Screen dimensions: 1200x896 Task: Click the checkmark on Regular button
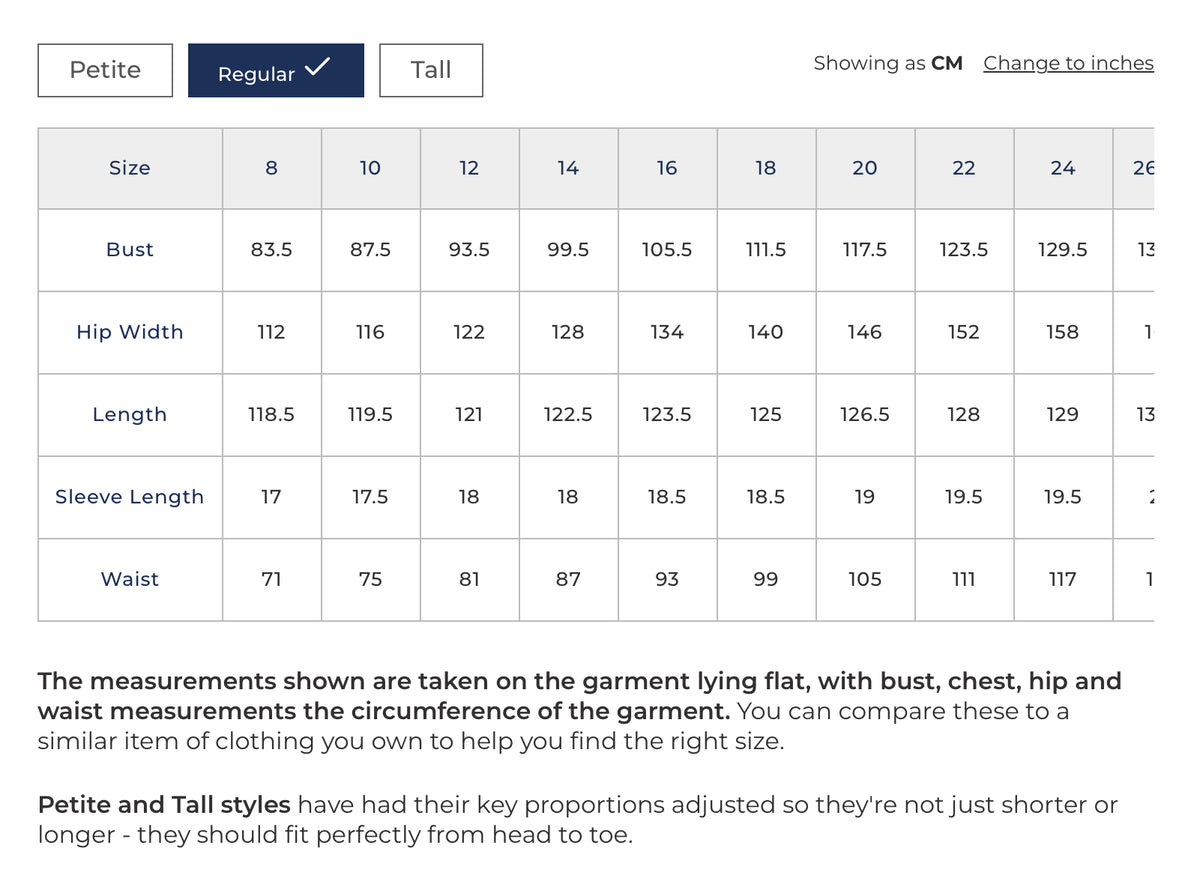tap(317, 68)
